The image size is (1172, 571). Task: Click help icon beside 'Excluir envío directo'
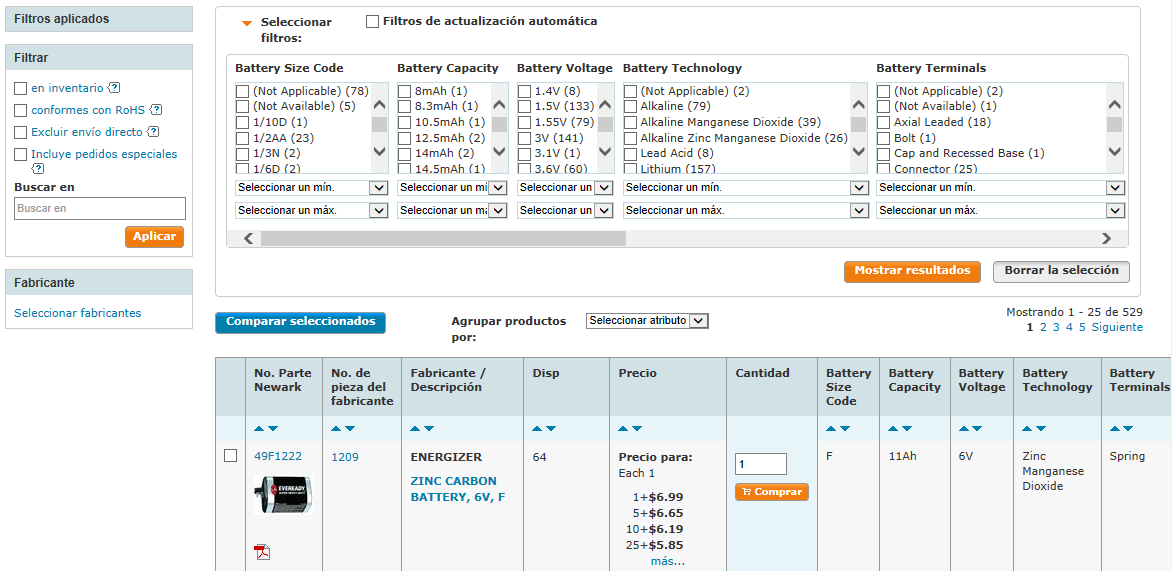coord(154,132)
